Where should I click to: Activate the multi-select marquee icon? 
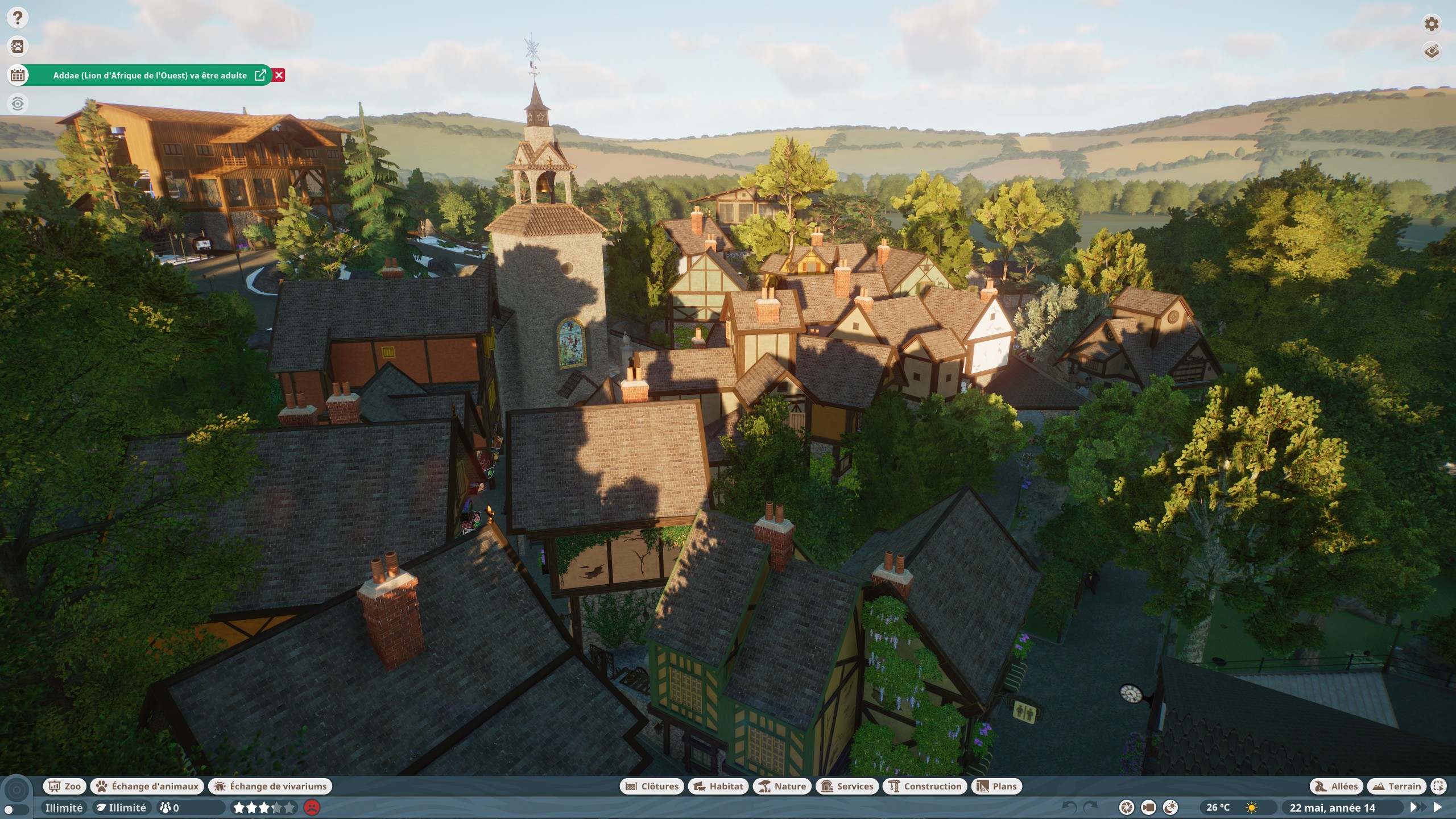coord(1438,786)
